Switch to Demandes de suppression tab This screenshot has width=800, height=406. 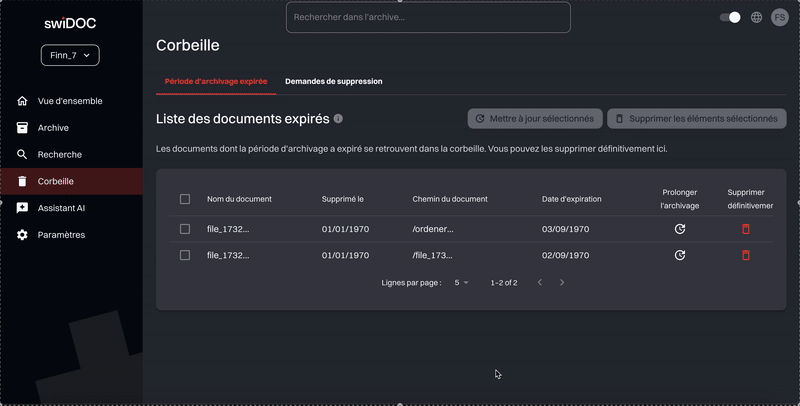pyautogui.click(x=333, y=81)
